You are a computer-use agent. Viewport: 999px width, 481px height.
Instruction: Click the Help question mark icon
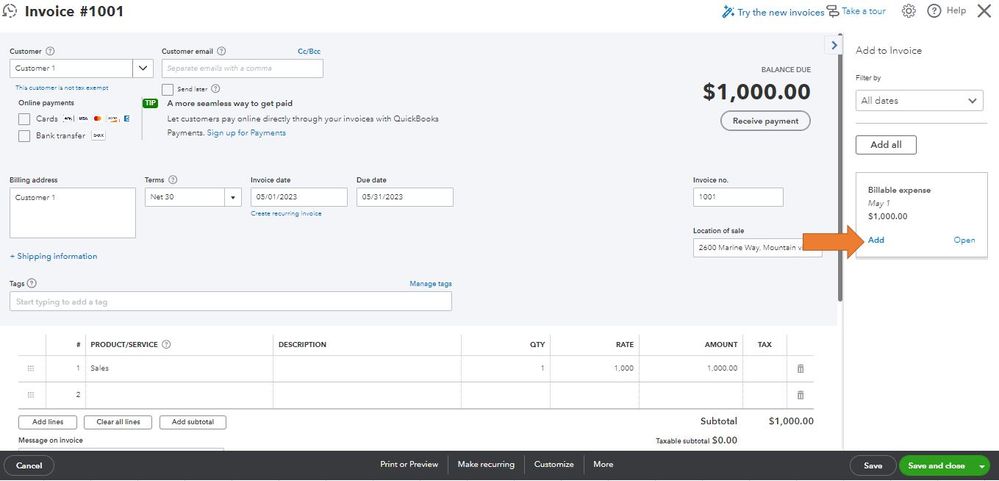[x=934, y=11]
